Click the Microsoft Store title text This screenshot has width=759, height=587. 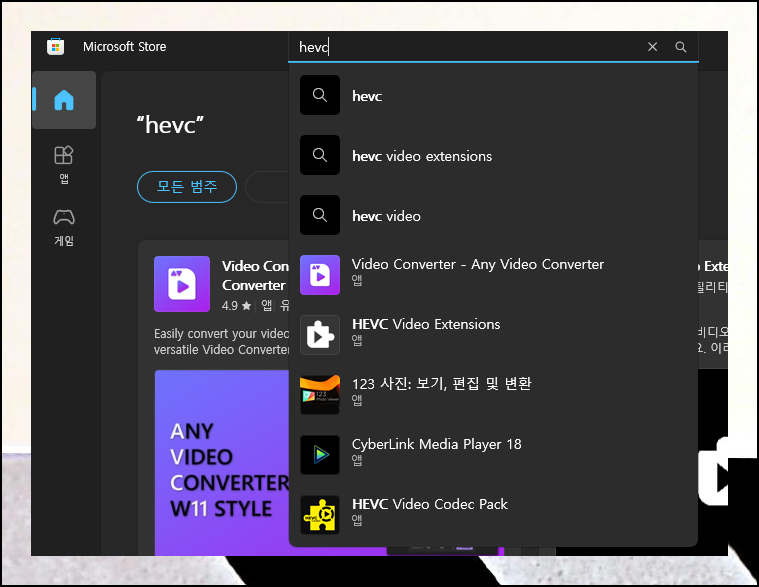point(124,47)
